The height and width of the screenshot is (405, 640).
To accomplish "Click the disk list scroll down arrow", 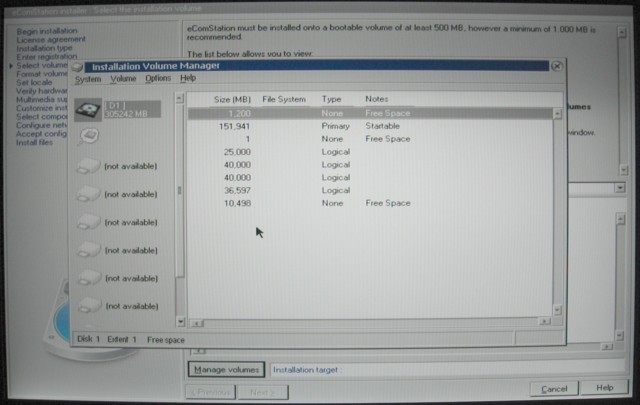I will pos(180,322).
